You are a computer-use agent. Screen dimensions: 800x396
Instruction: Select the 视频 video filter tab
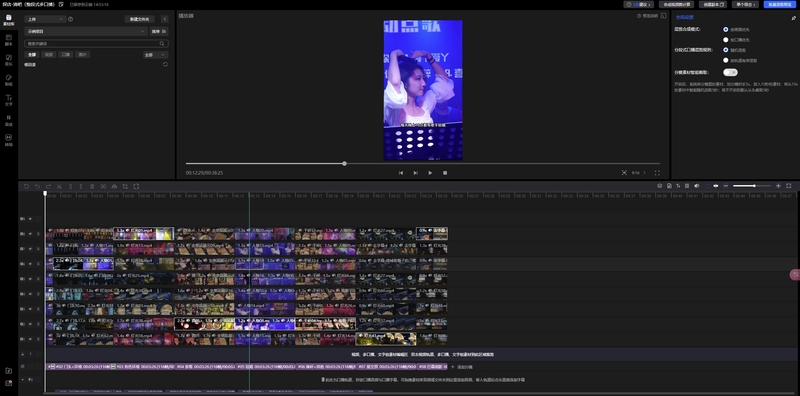[x=48, y=55]
